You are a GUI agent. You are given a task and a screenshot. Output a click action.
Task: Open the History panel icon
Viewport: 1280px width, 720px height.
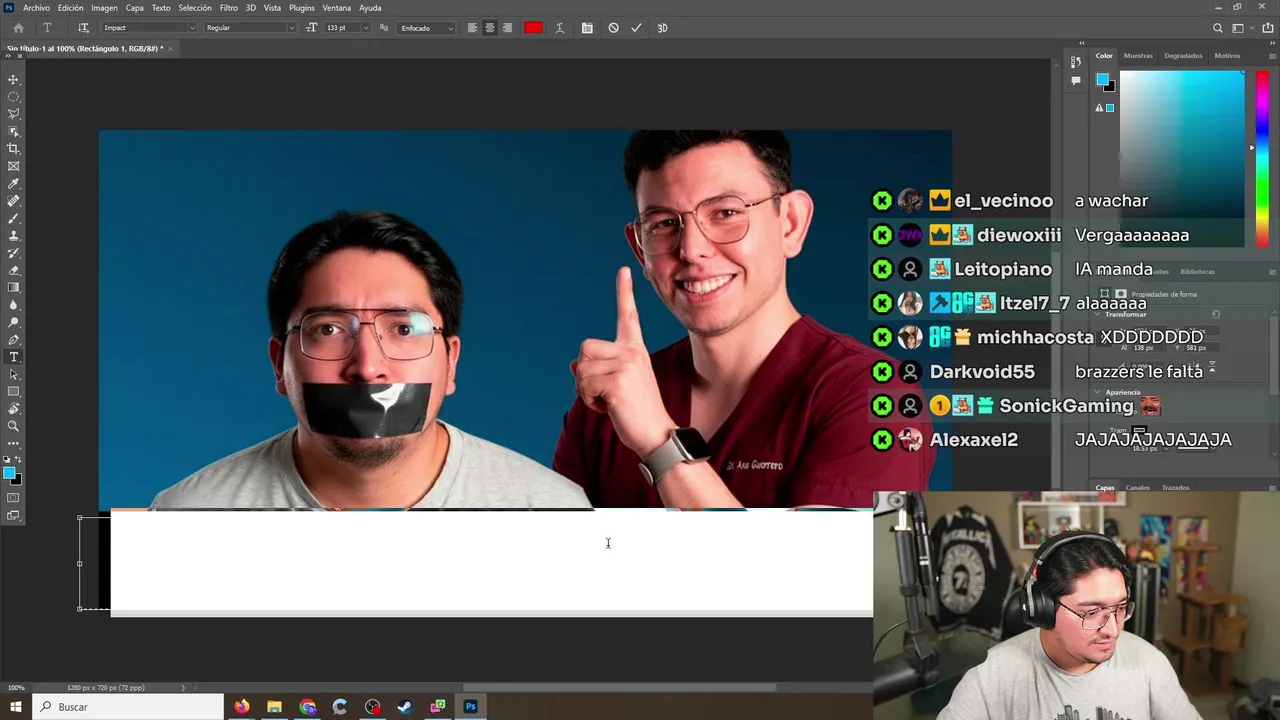click(1076, 63)
